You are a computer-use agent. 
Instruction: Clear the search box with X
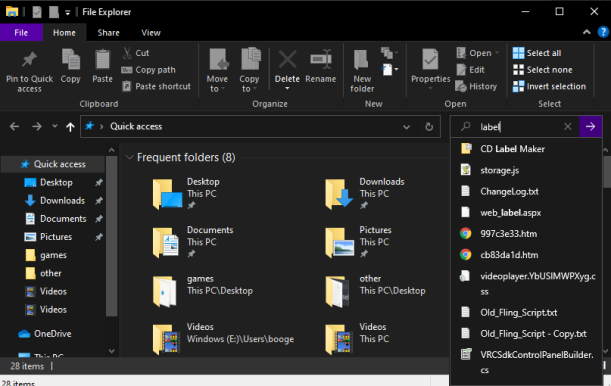568,126
